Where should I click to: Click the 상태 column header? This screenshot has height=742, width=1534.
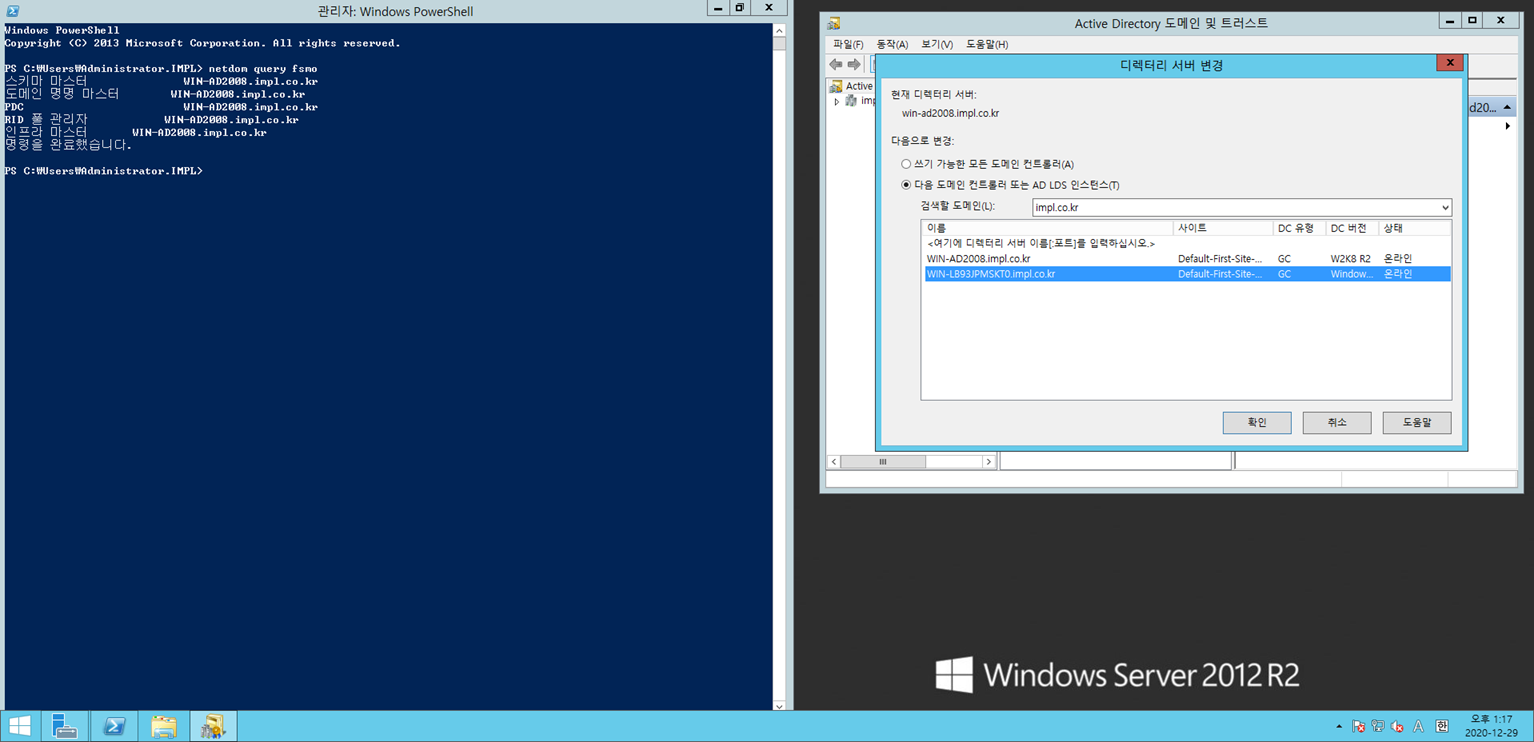point(1414,229)
